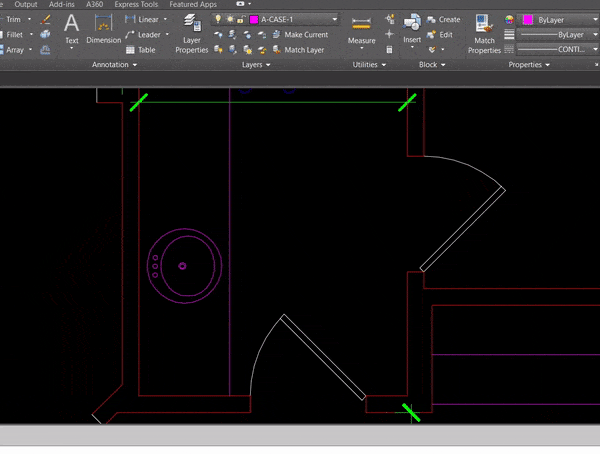Open the Array dropdown arrow
Screen dimensions: 600x454
tap(30, 50)
